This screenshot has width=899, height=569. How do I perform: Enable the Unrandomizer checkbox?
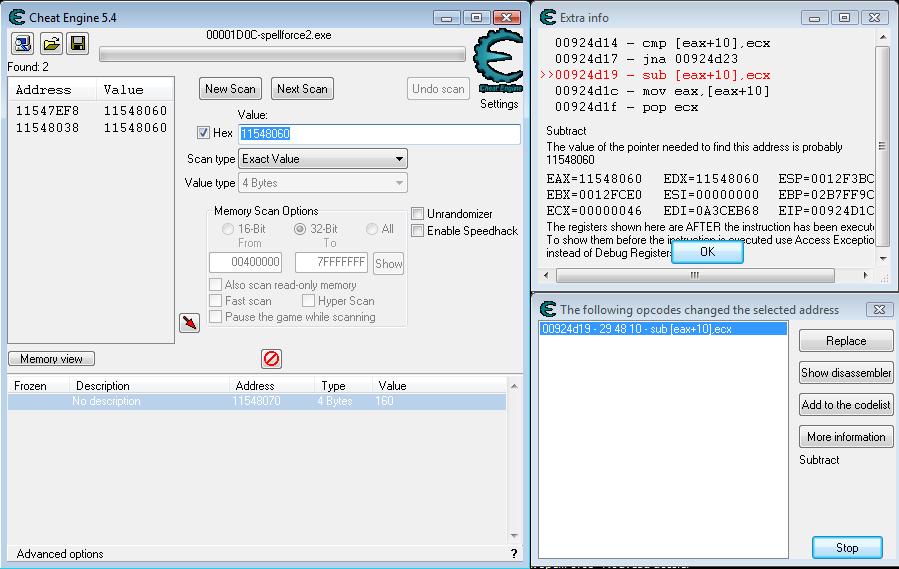point(417,214)
